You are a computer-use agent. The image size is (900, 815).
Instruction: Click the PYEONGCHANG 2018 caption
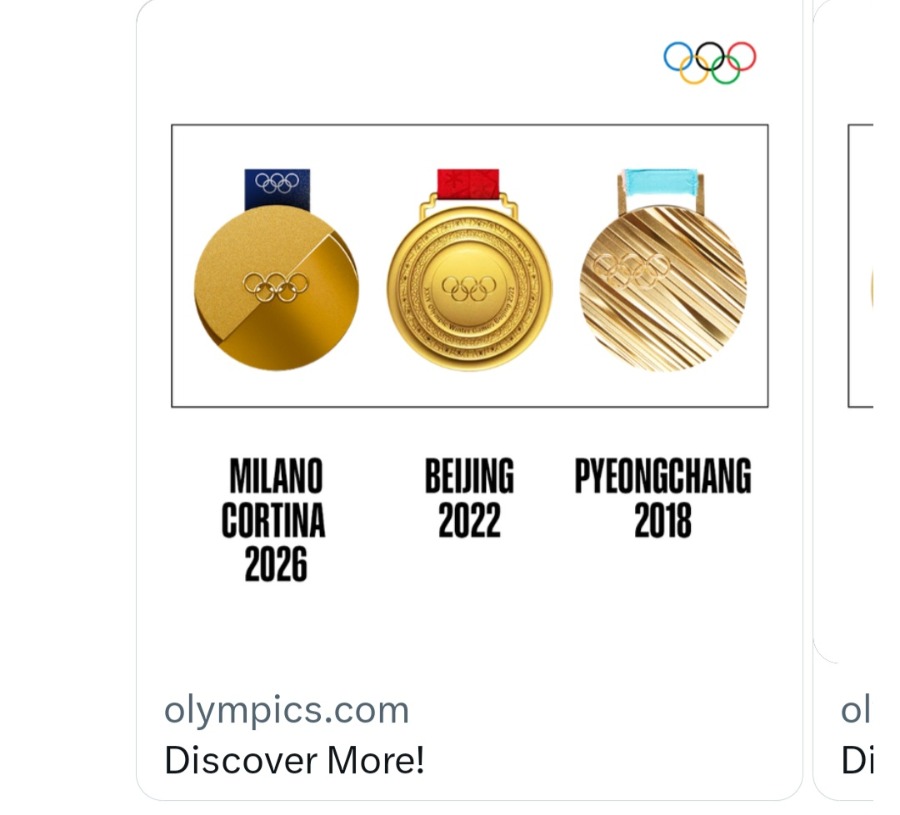(663, 498)
